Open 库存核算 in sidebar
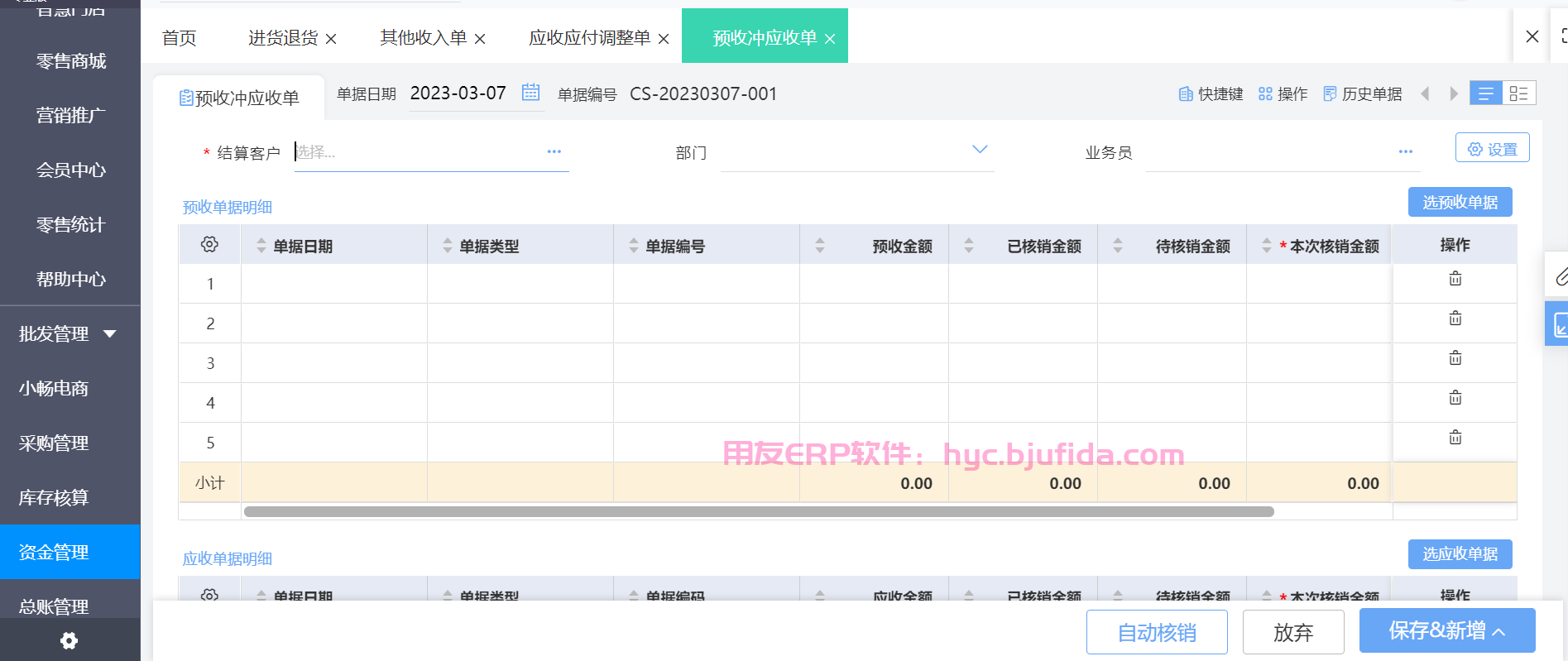The width and height of the screenshot is (1568, 661). [54, 497]
